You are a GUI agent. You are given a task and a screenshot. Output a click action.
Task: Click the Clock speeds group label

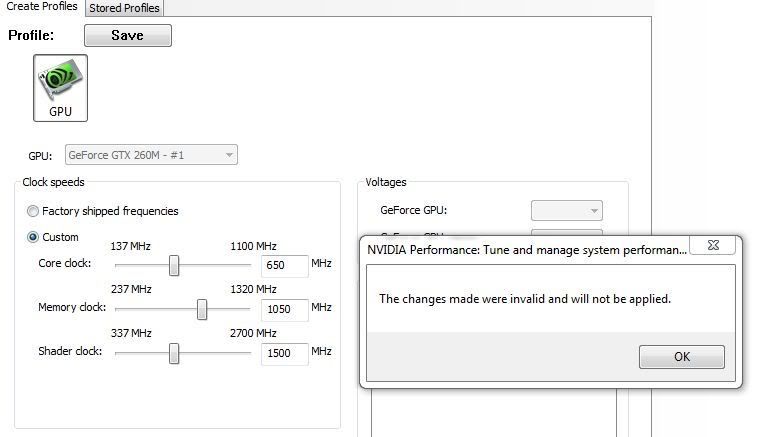[54, 182]
